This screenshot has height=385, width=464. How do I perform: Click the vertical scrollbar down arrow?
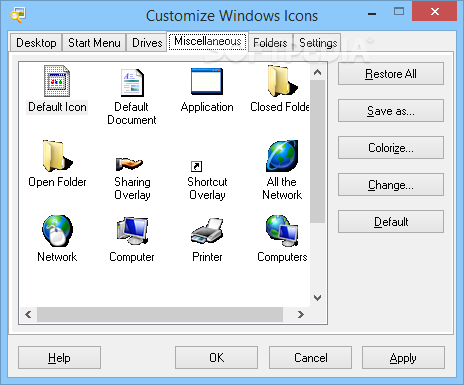pyautogui.click(x=318, y=297)
